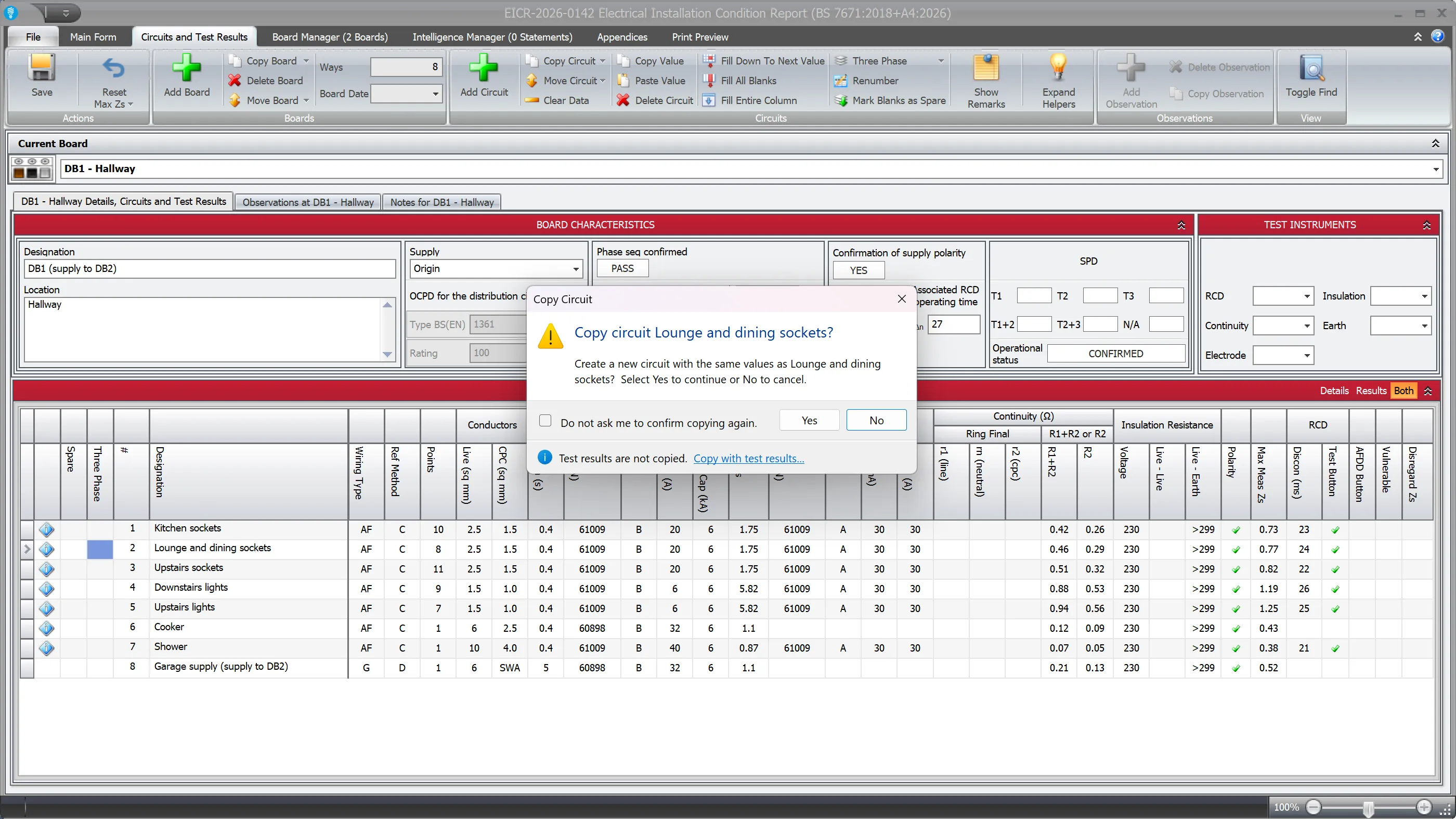Image resolution: width=1456 pixels, height=819 pixels.
Task: Open the File menu
Action: [33, 37]
